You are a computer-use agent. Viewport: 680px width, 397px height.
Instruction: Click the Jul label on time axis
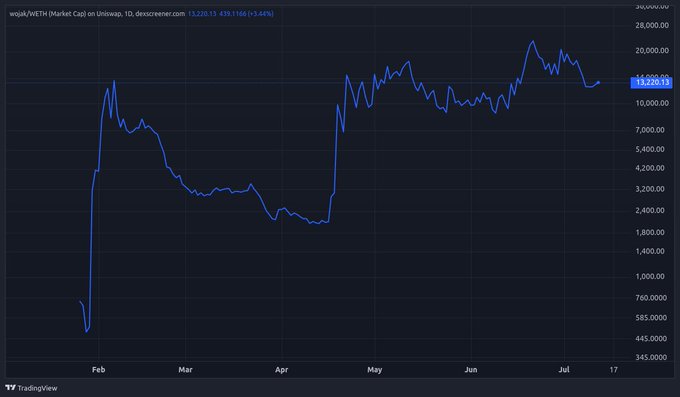564,370
